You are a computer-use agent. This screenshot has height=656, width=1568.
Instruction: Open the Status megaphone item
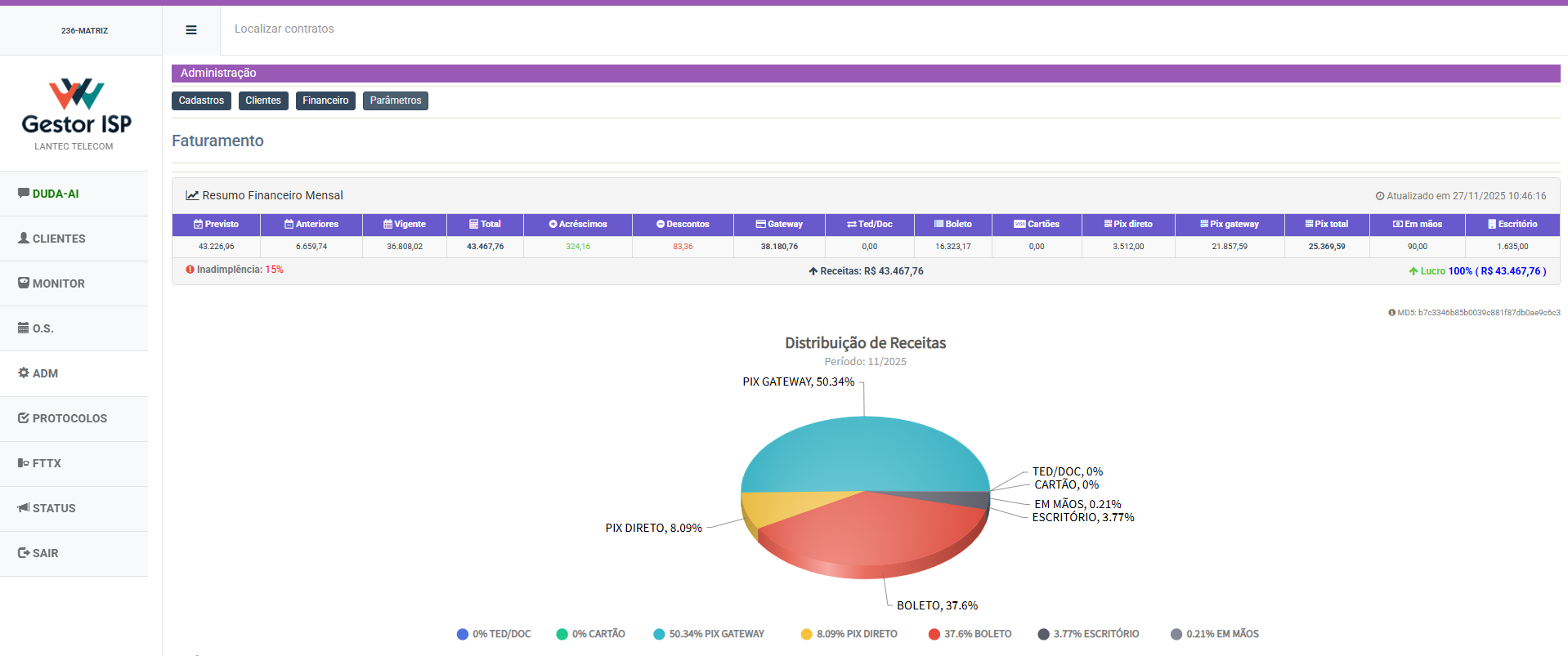point(53,508)
